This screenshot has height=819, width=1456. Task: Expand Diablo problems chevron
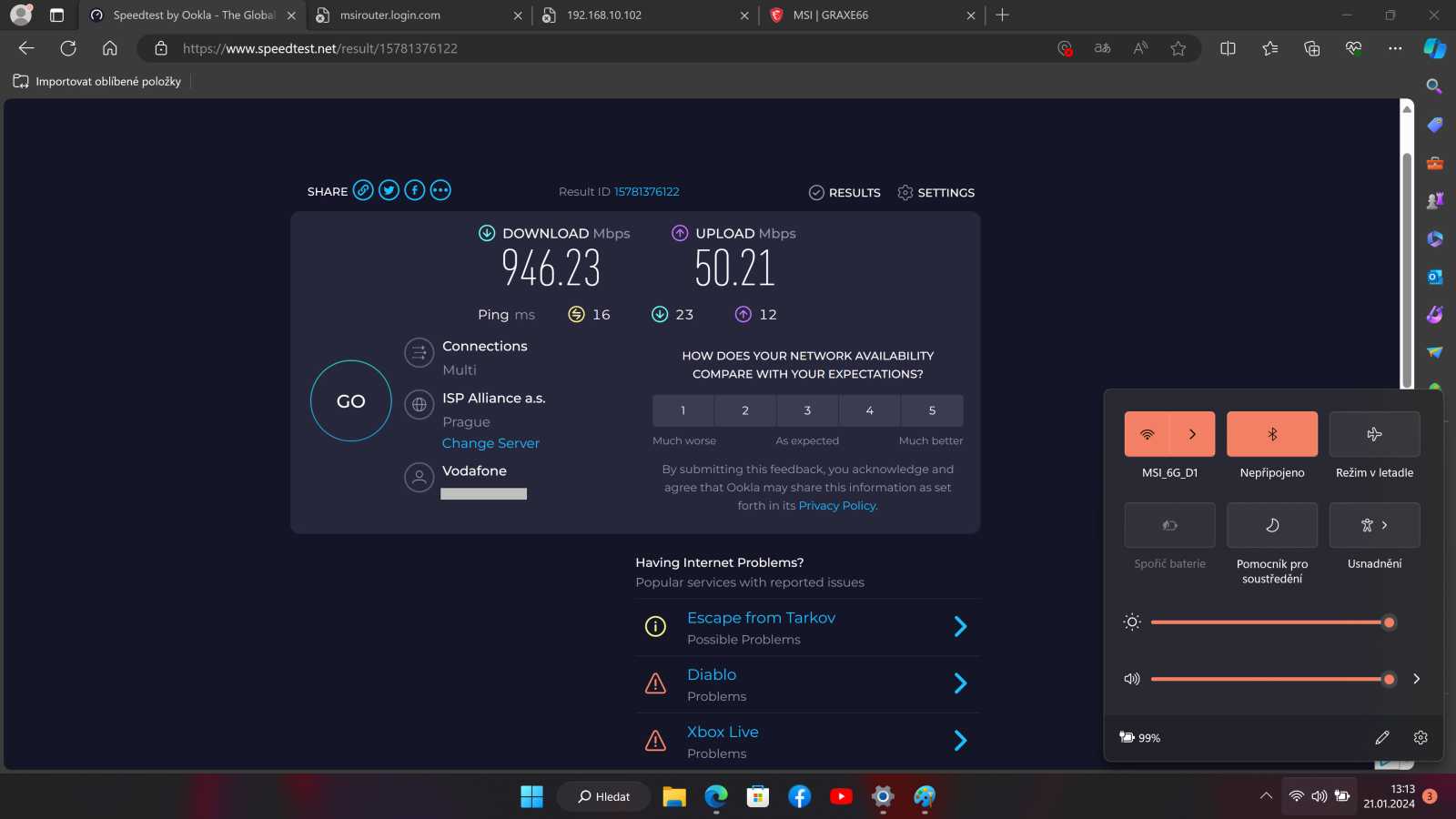pos(960,683)
